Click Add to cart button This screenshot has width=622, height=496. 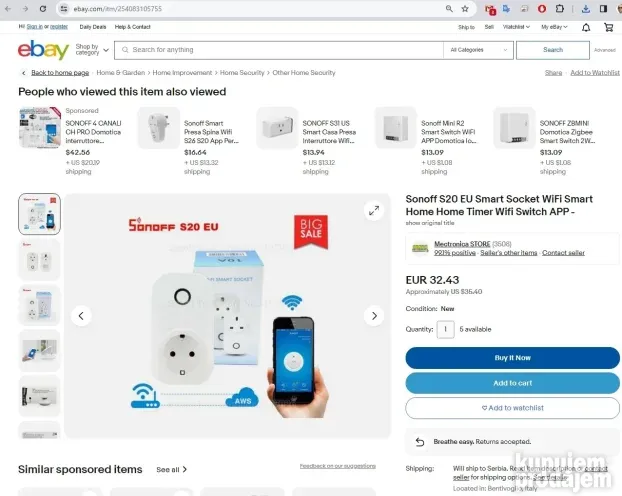513,383
